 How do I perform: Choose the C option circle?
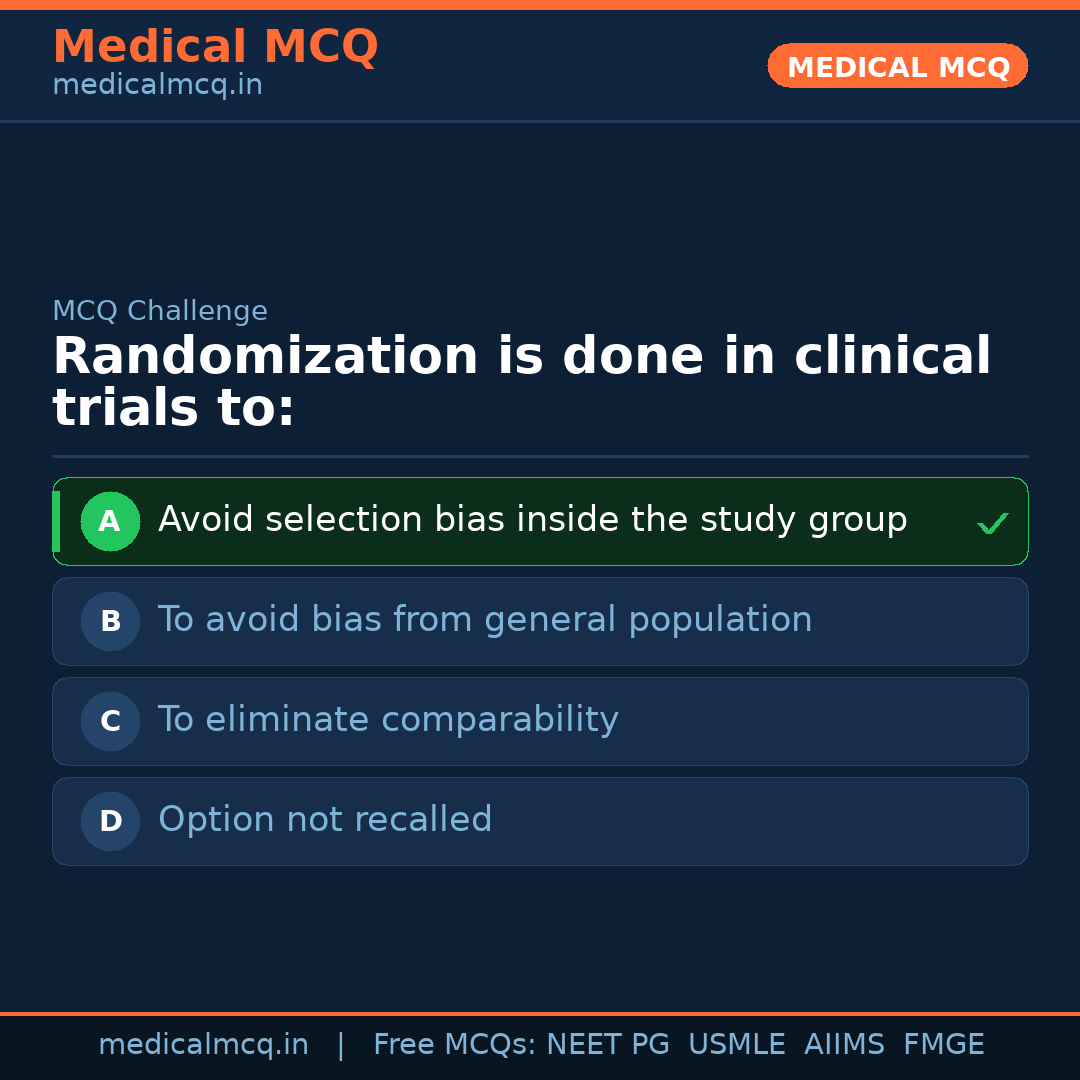[x=110, y=721]
